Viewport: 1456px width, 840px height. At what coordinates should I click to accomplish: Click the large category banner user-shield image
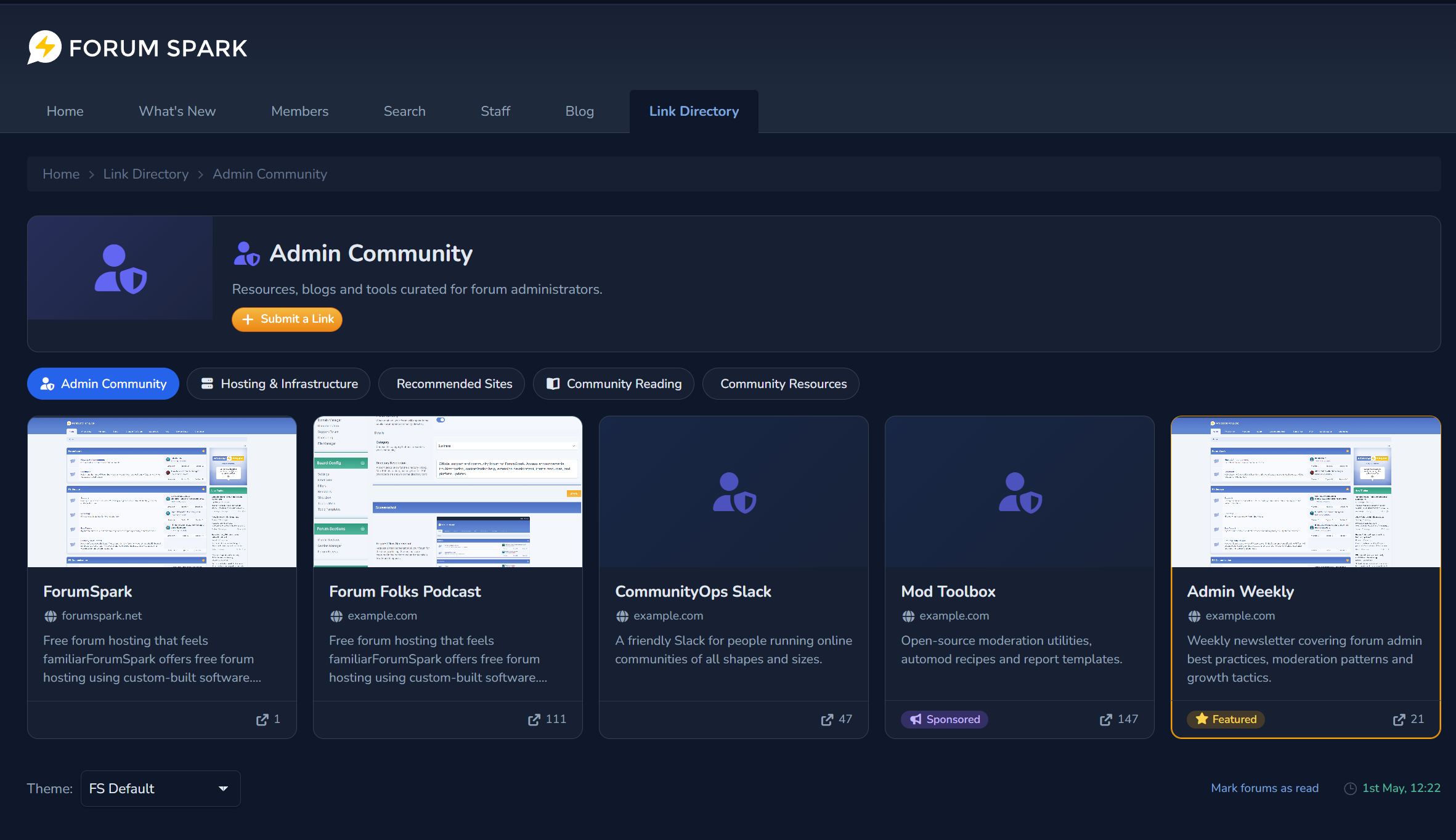120,269
